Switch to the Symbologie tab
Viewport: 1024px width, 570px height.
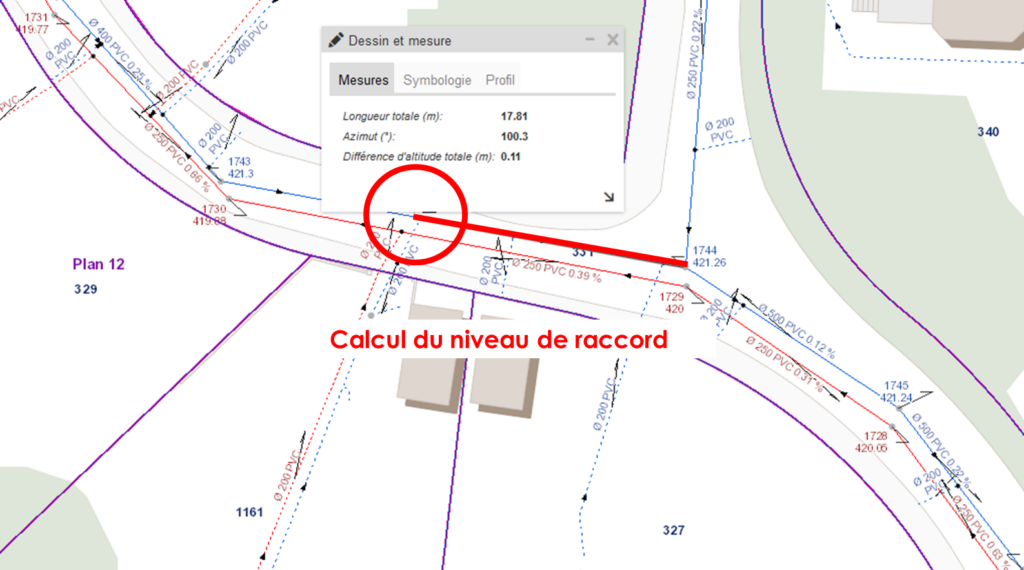coord(437,80)
